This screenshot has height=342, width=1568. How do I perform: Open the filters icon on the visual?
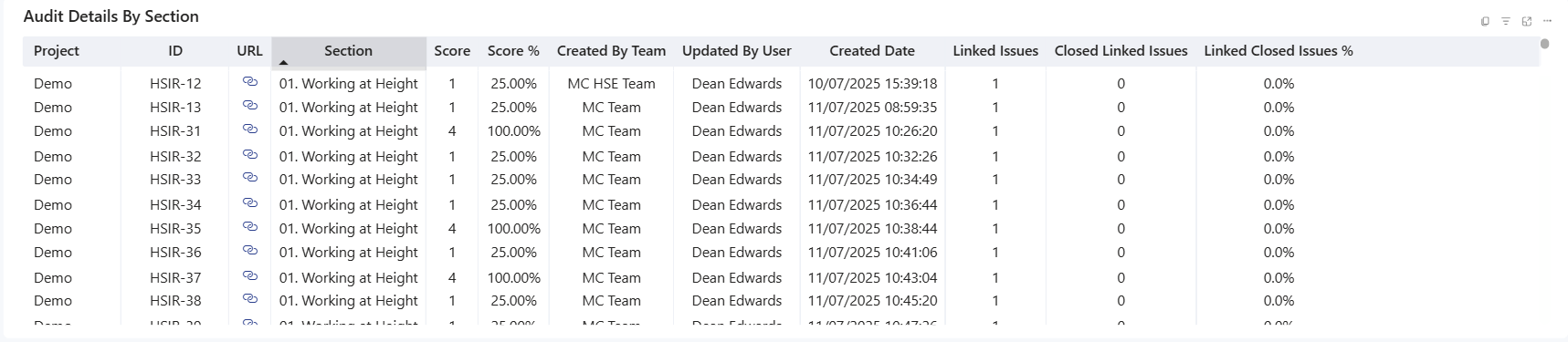(1506, 21)
